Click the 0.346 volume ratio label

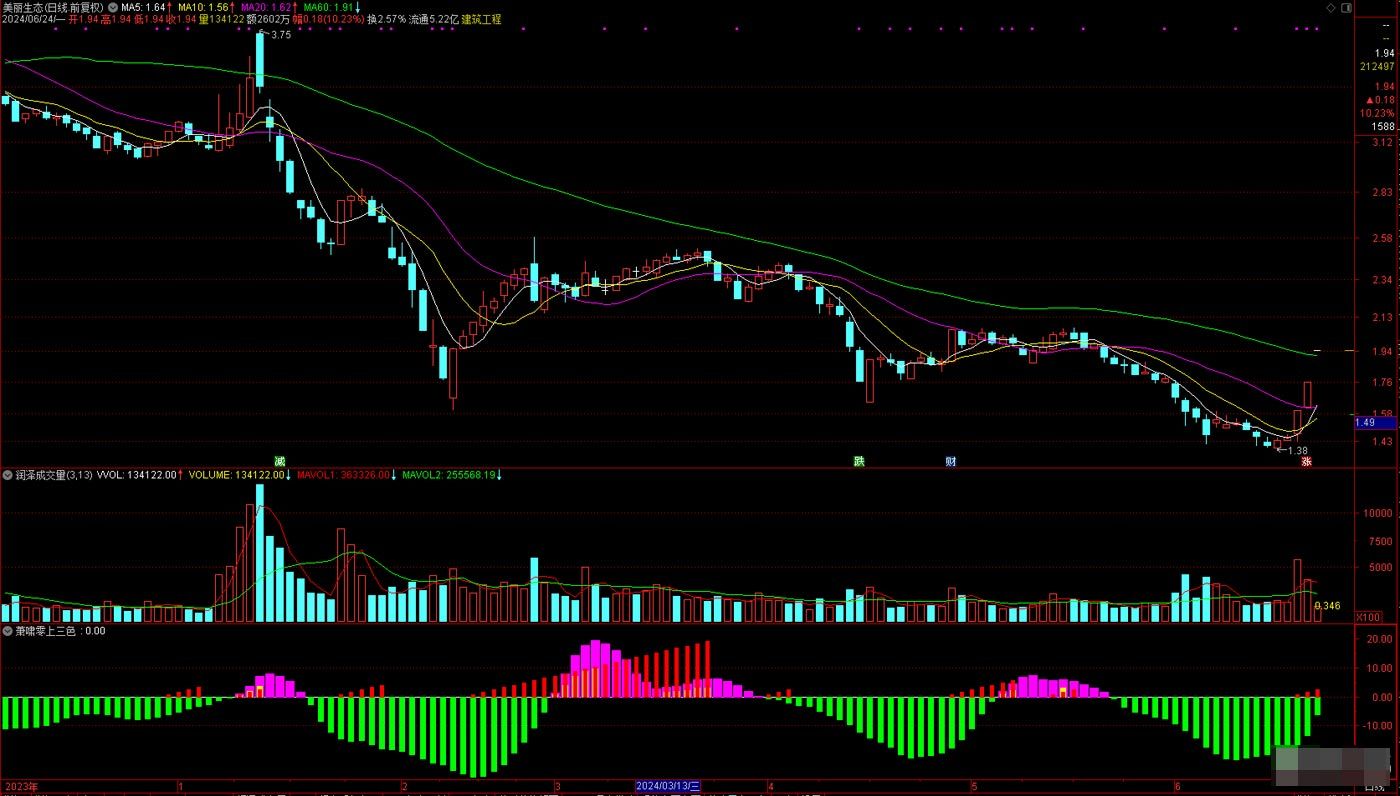coord(1327,606)
